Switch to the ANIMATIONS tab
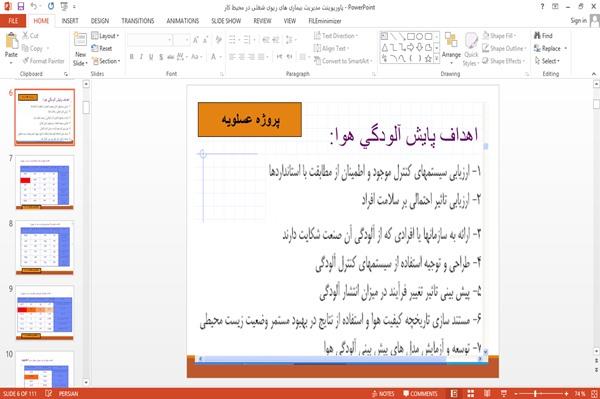 coord(183,21)
